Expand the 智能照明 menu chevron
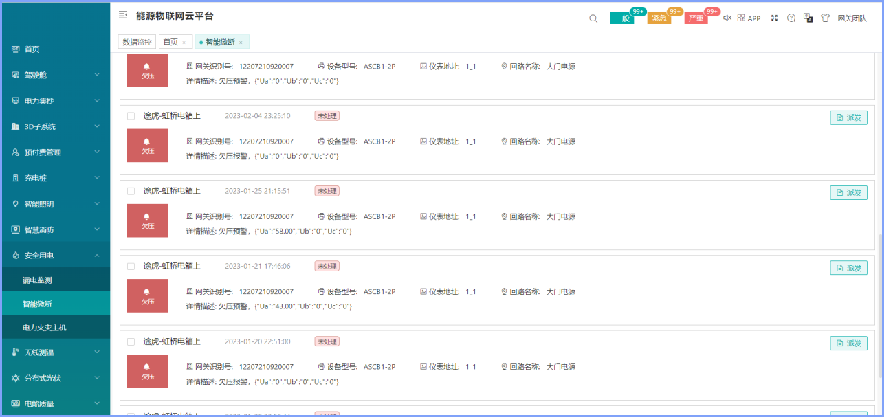 pos(97,204)
